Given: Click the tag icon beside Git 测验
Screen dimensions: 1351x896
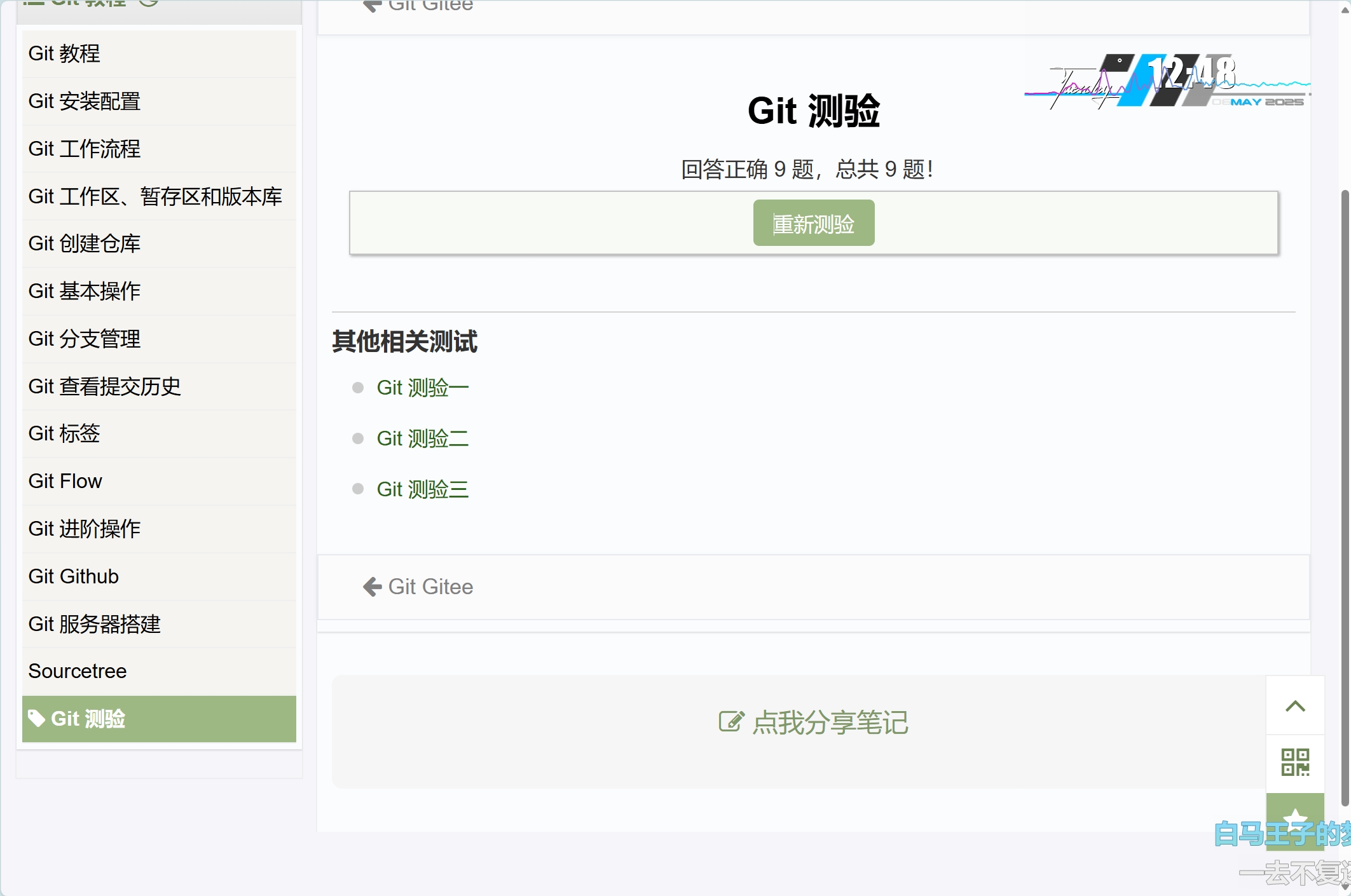Looking at the screenshot, I should tap(36, 718).
